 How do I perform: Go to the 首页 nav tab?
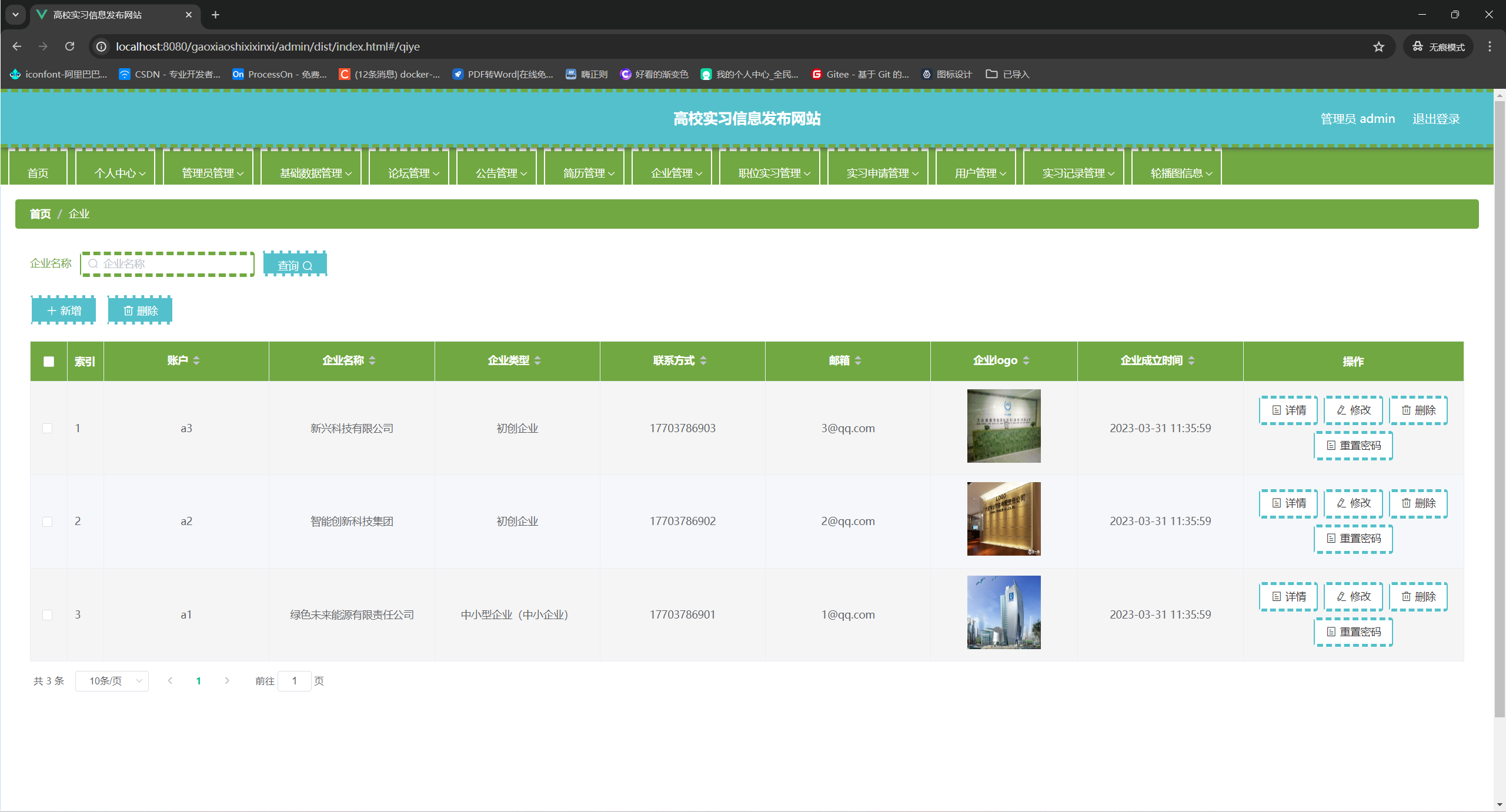tap(38, 173)
